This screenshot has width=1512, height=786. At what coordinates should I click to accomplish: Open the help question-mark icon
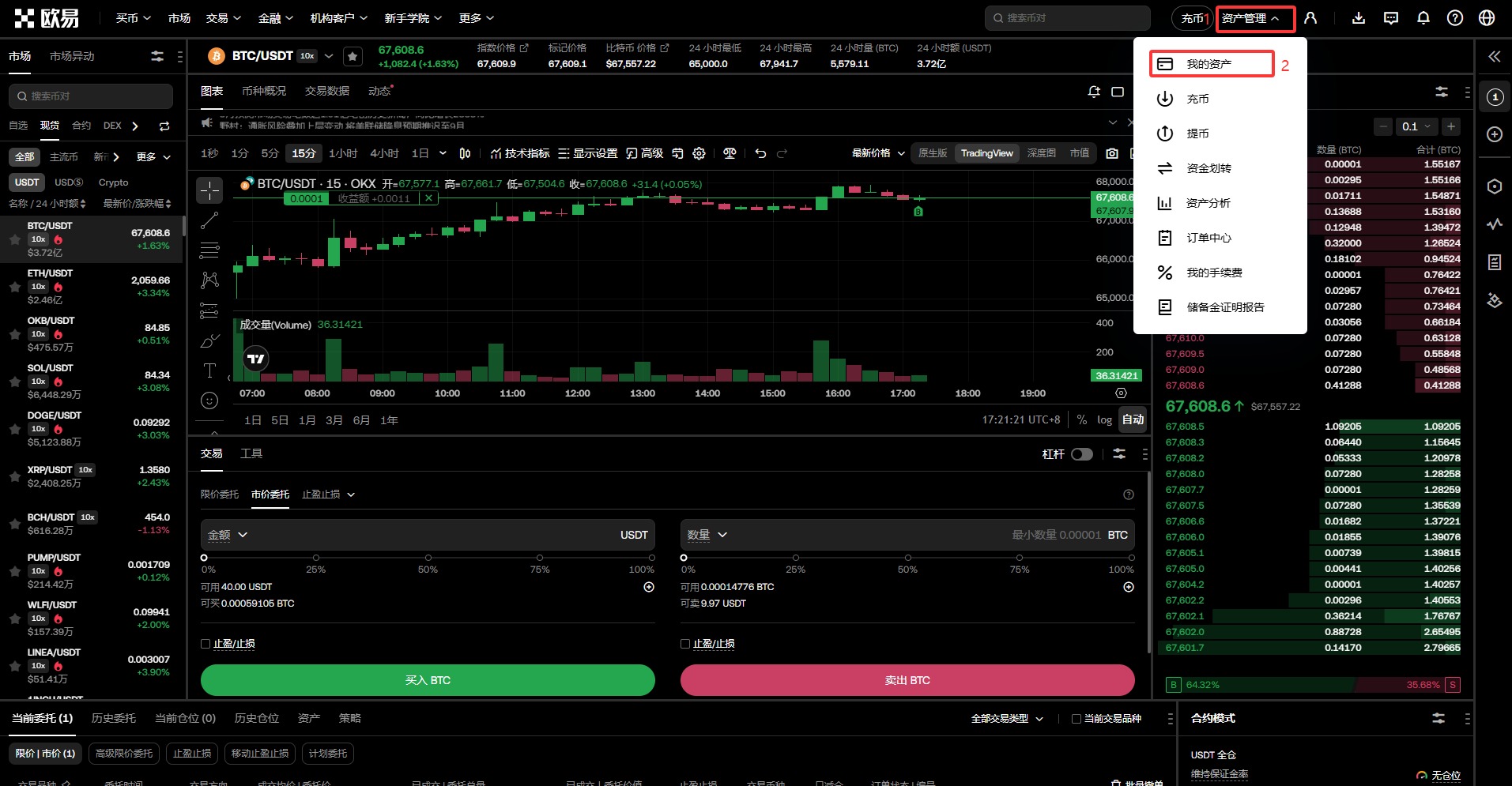point(1455,17)
